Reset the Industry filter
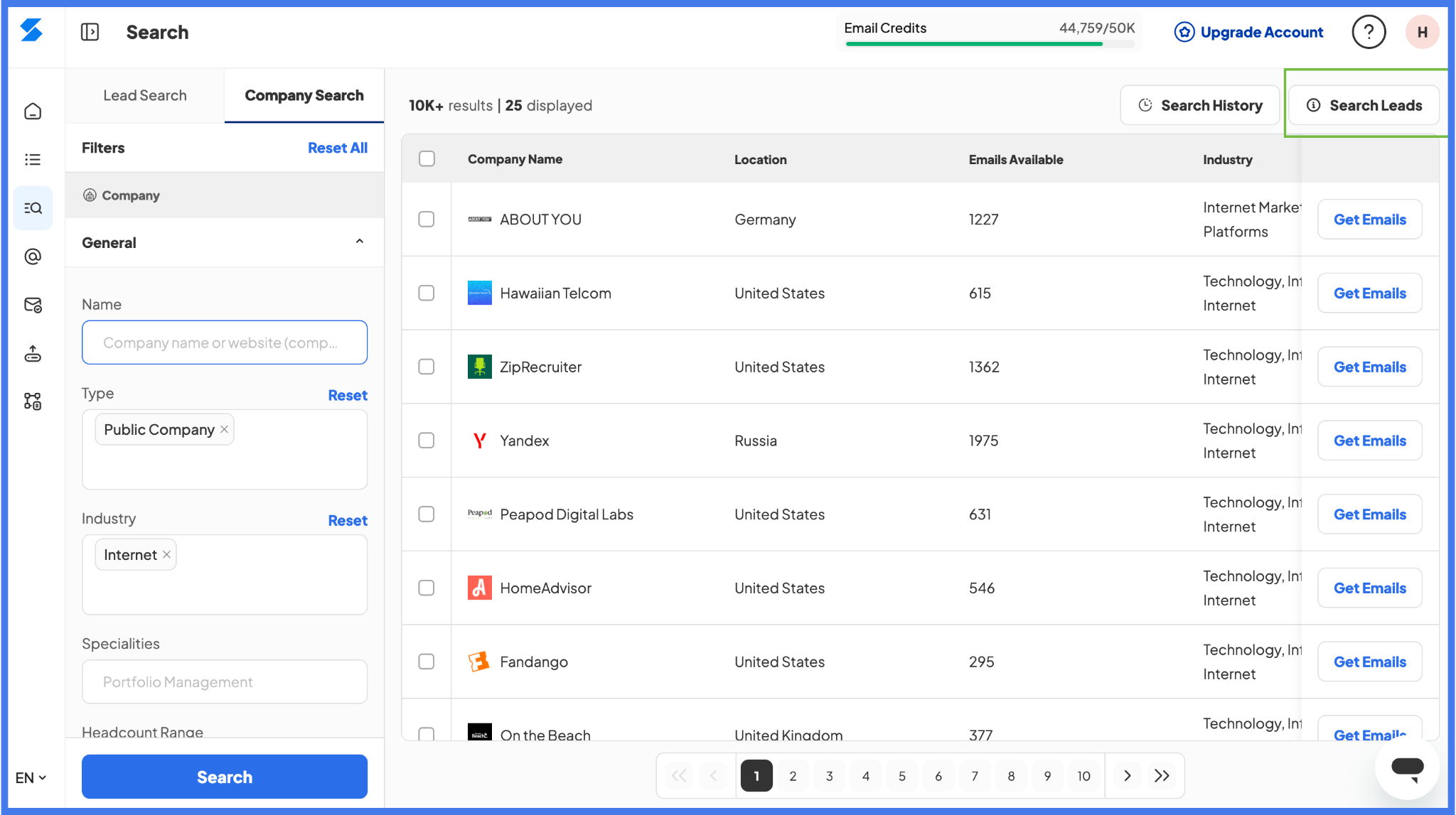Image resolution: width=1456 pixels, height=815 pixels. pyautogui.click(x=348, y=520)
